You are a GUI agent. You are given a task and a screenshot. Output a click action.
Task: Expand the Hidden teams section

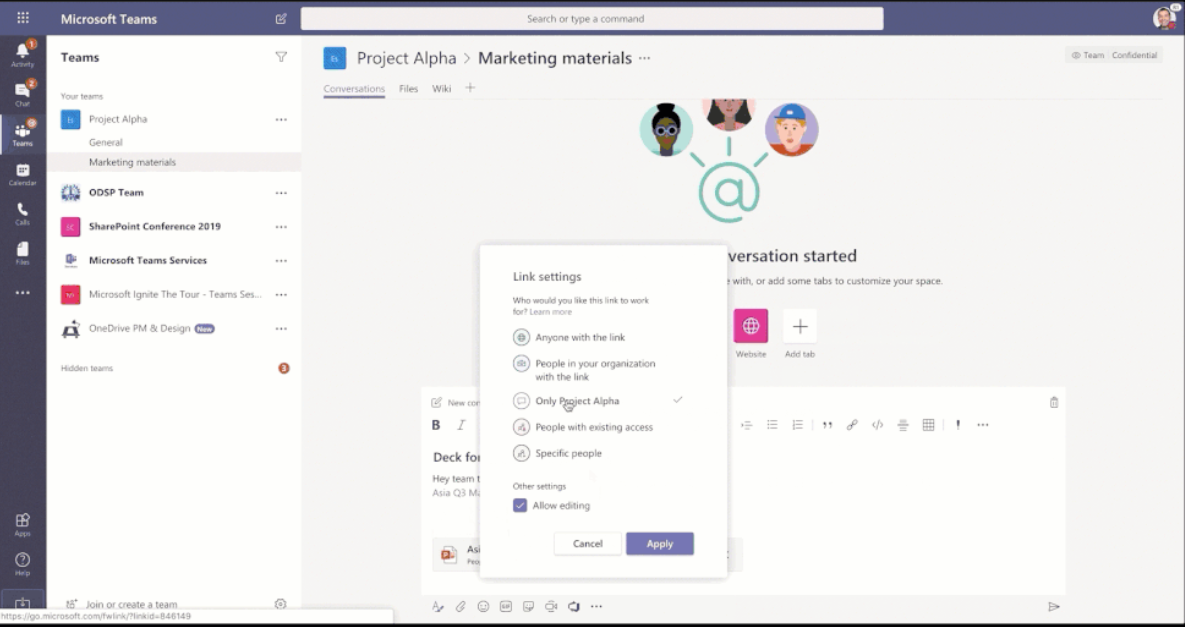(x=87, y=368)
